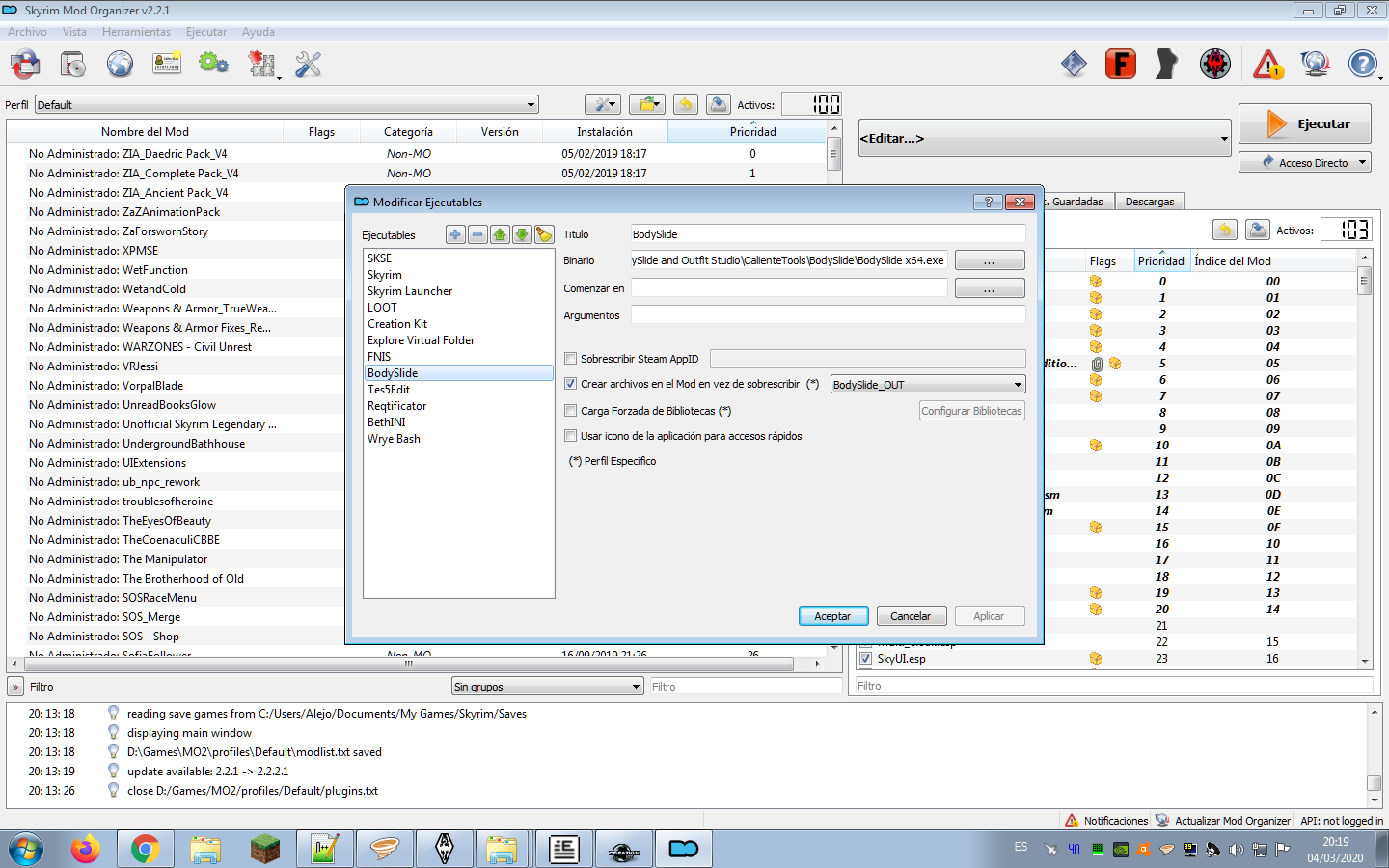Check Carga Forzada de Bibliotecas option
This screenshot has width=1389, height=868.
click(571, 411)
